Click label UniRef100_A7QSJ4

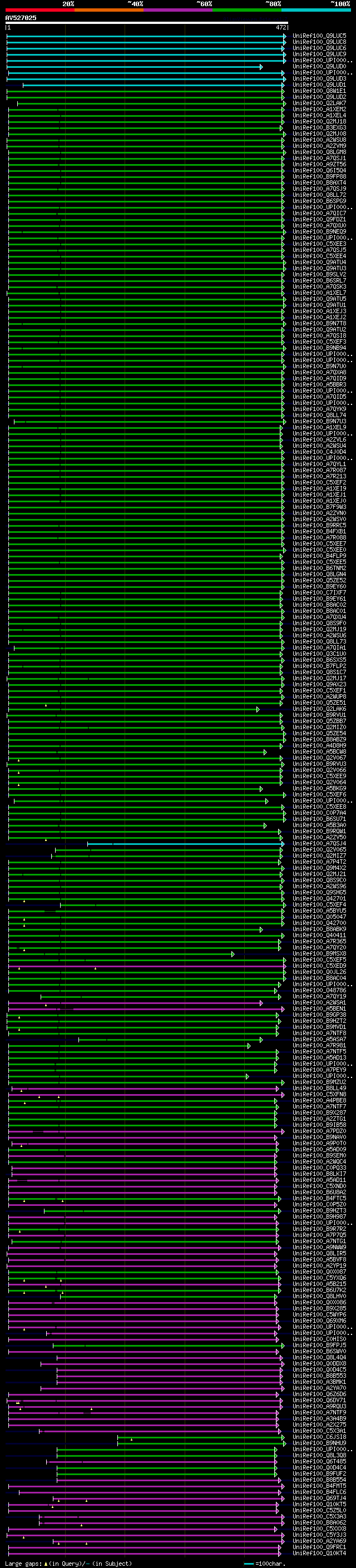(319, 844)
